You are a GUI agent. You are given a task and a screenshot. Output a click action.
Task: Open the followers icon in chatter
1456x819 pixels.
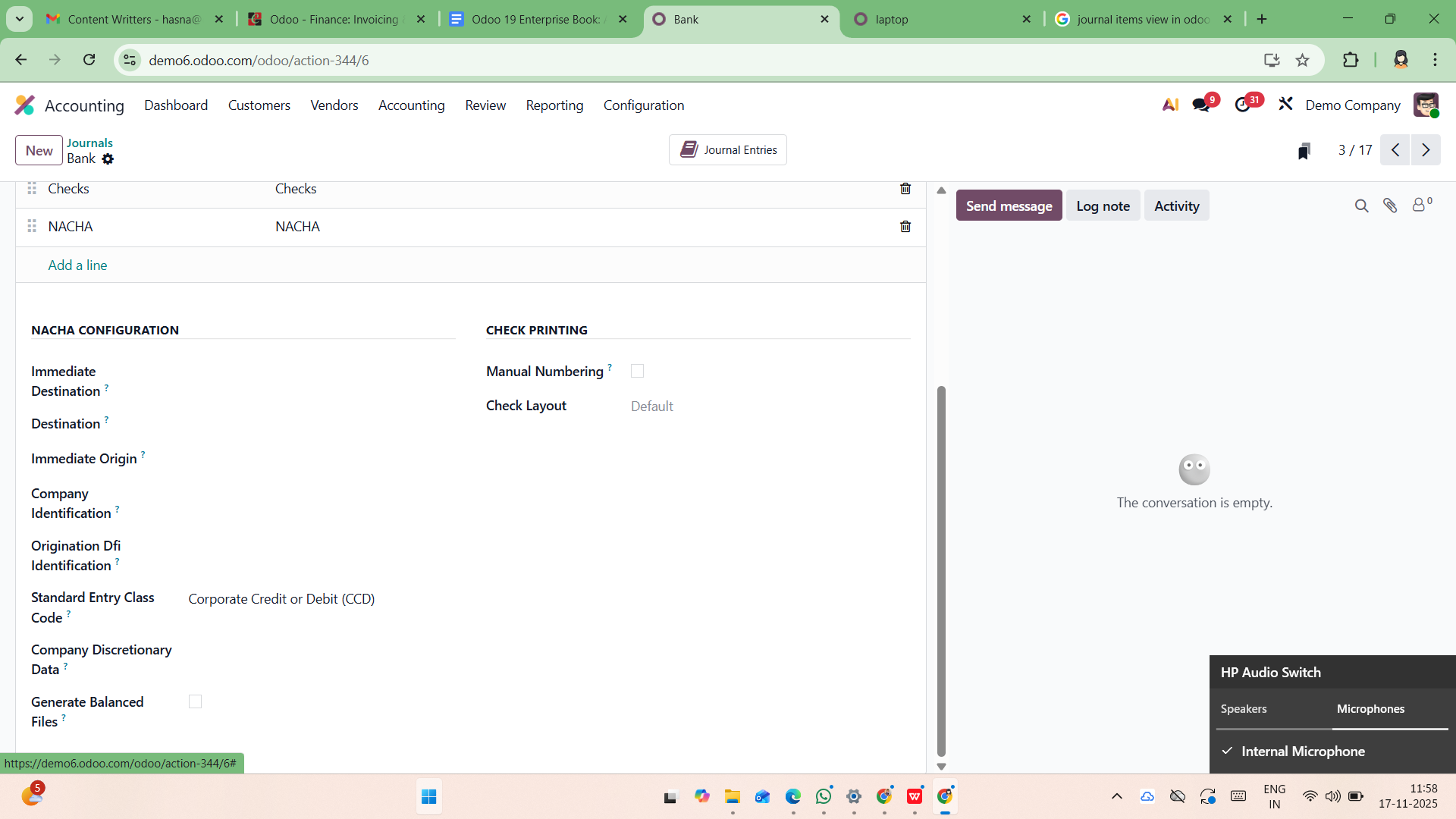1420,206
